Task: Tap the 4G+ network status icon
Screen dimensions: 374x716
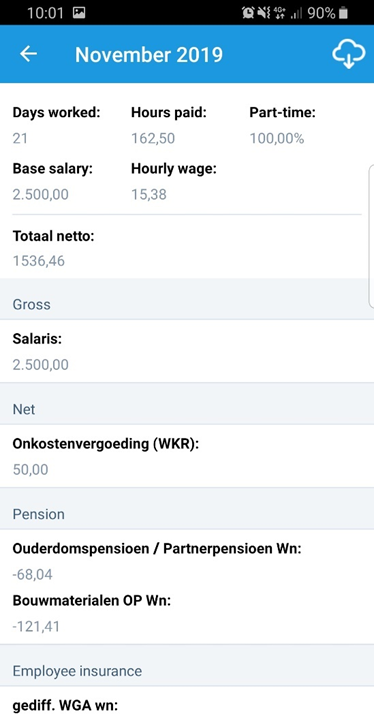Action: pos(279,13)
